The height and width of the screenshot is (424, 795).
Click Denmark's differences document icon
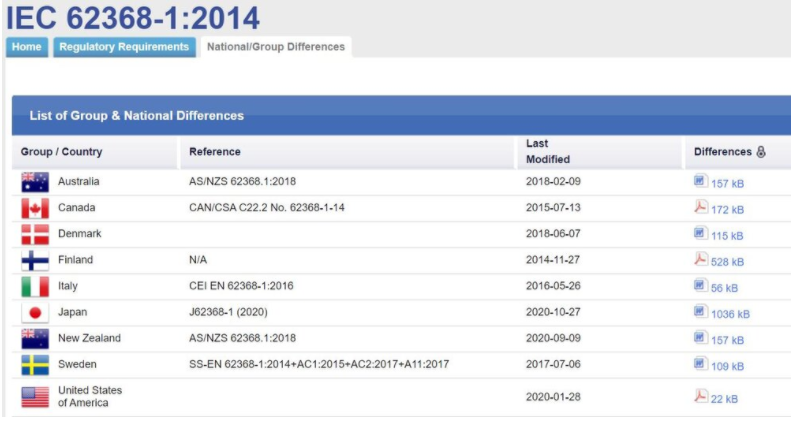point(700,234)
